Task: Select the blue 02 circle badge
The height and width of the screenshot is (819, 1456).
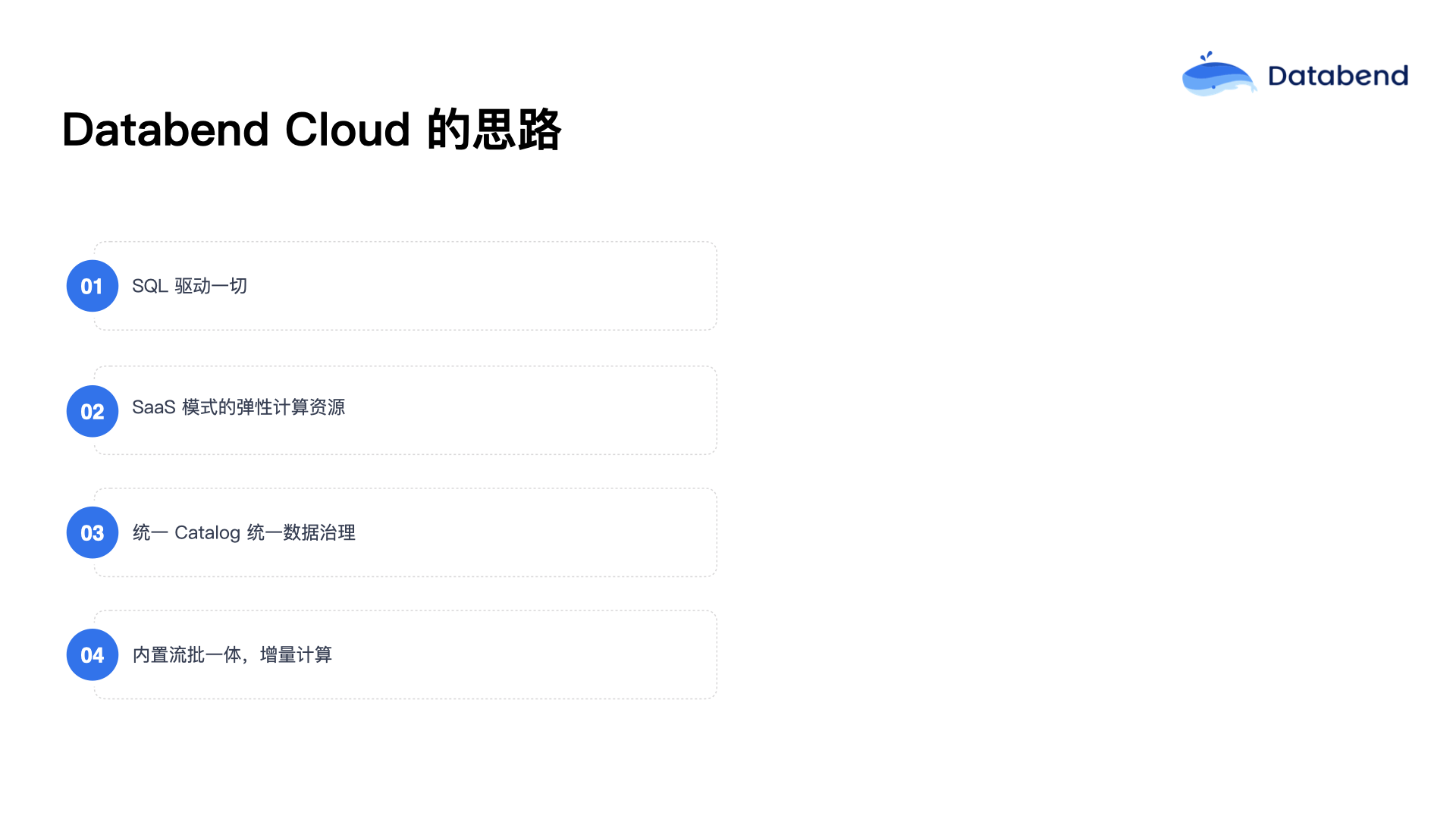Action: [93, 411]
